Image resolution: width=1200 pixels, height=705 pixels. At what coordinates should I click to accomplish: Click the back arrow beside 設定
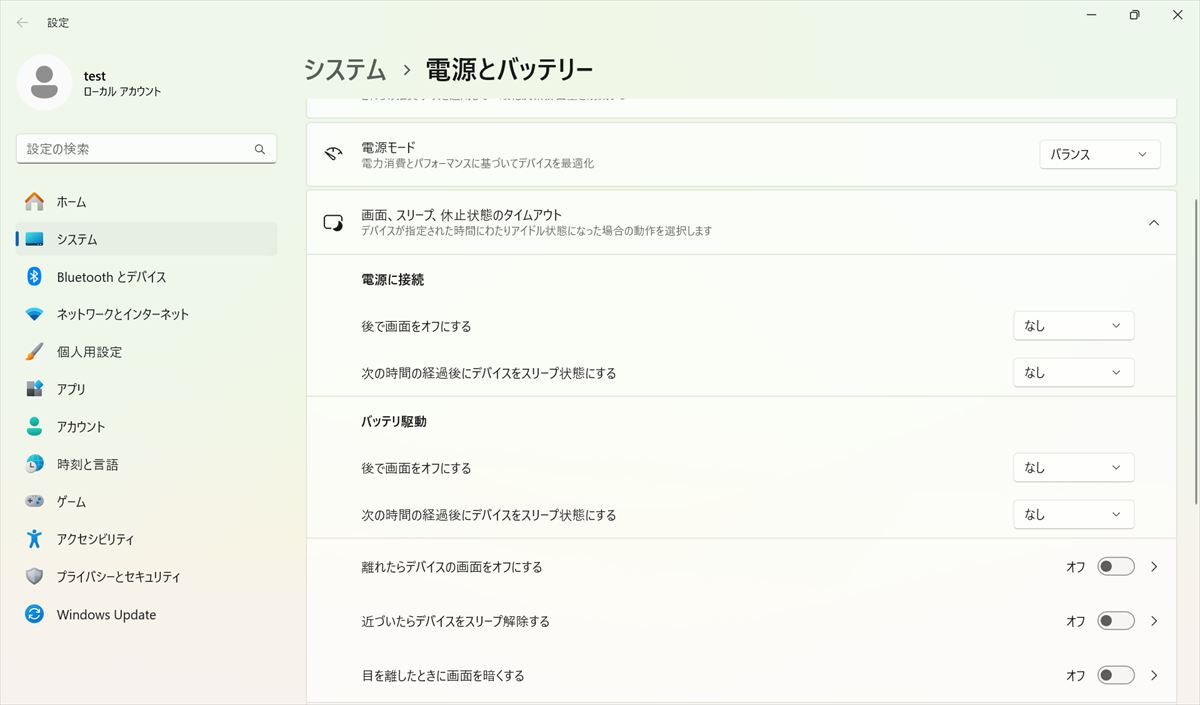(x=22, y=22)
